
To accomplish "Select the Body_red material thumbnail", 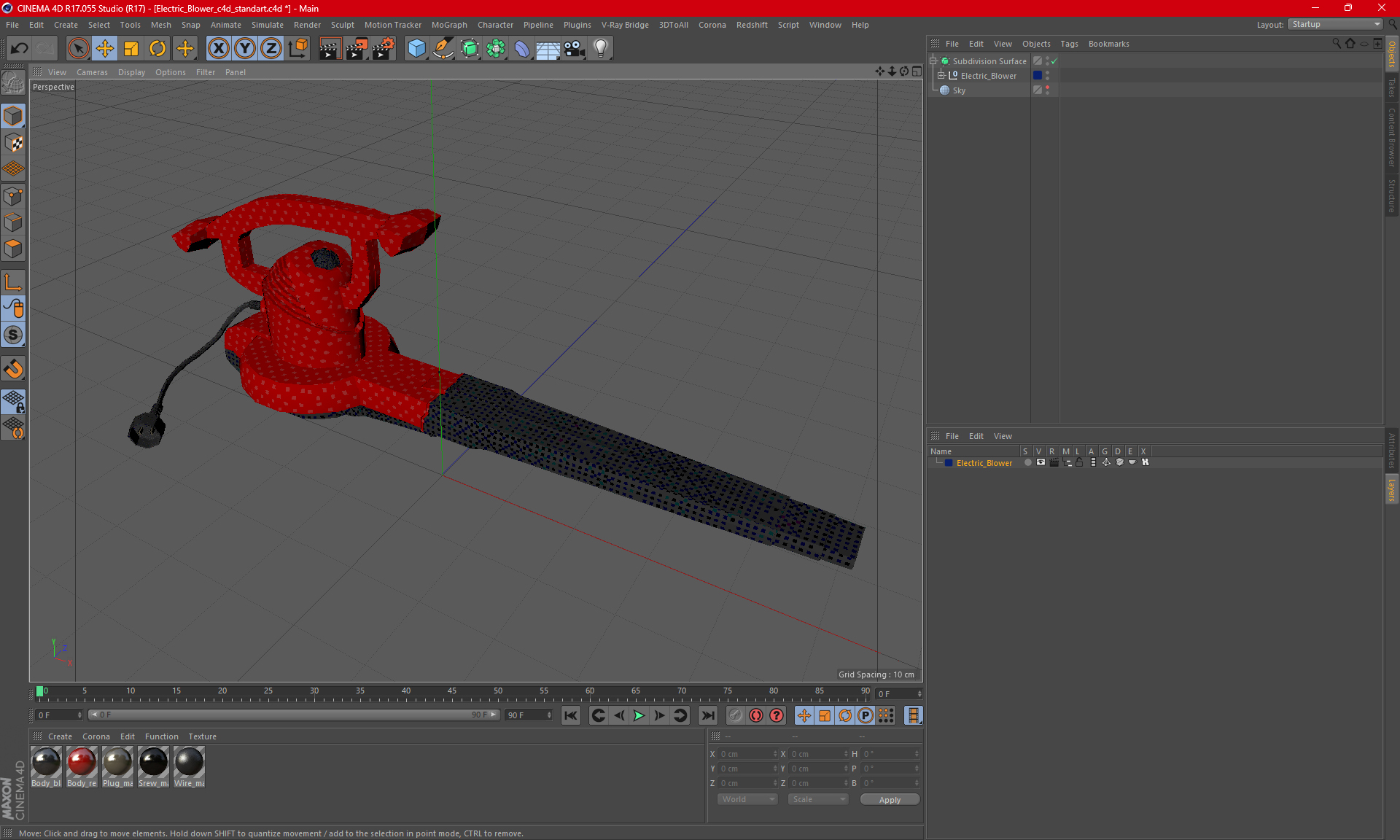I will tap(82, 766).
